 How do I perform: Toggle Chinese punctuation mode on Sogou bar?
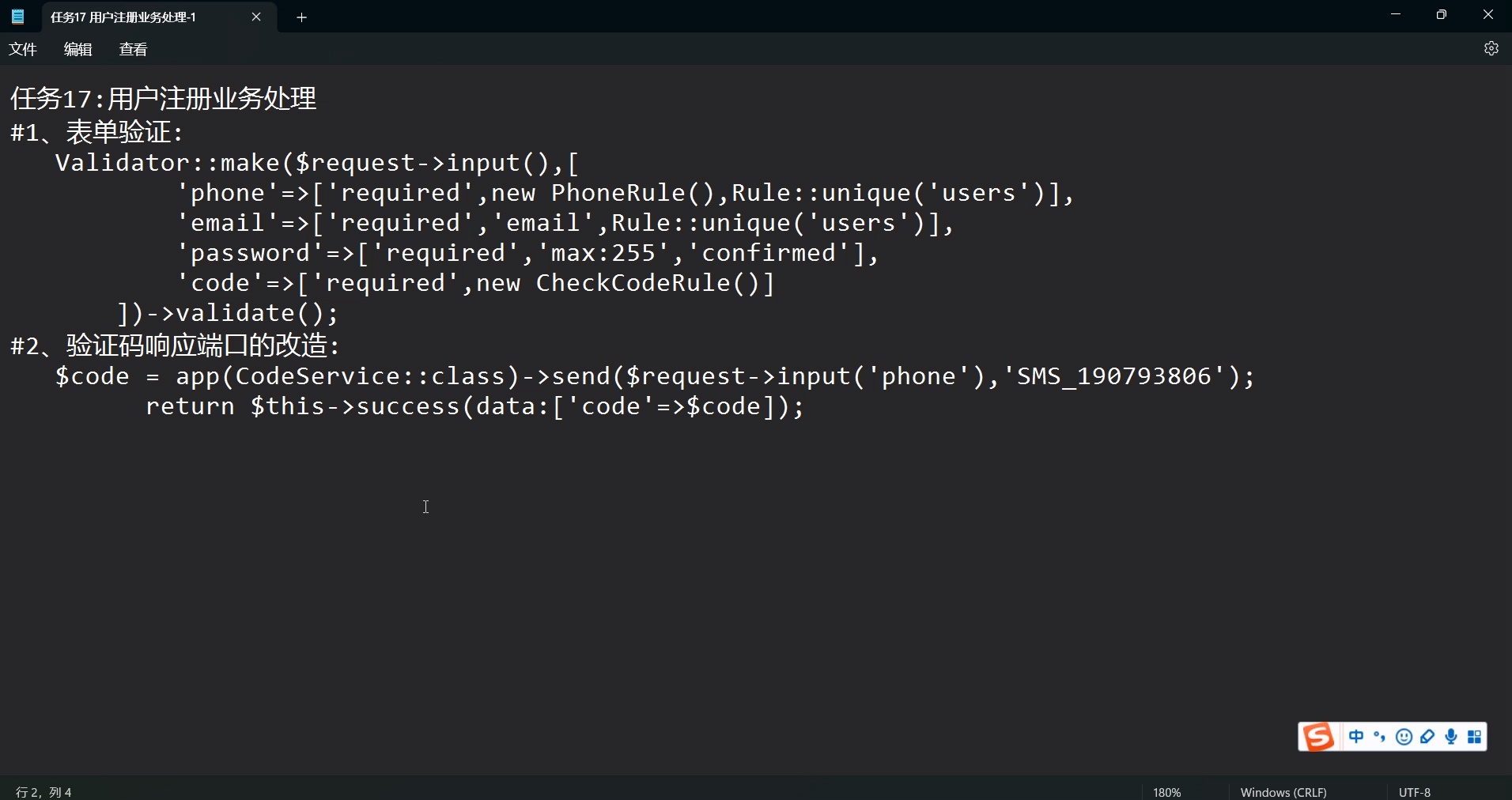[1380, 737]
